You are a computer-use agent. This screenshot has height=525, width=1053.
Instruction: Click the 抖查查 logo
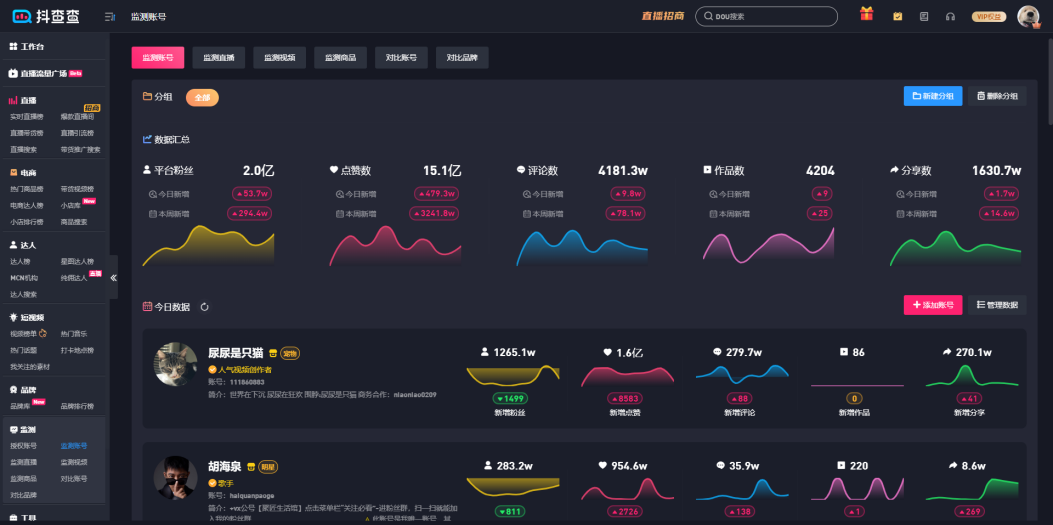click(x=47, y=16)
